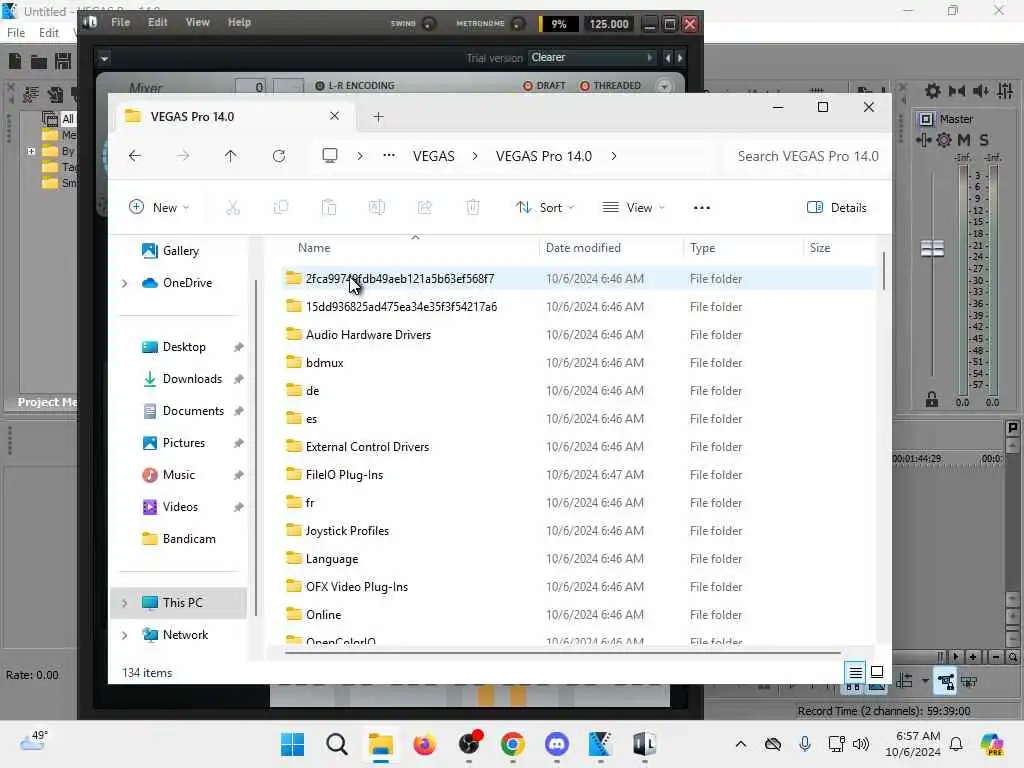Click the delete trash icon
The width and height of the screenshot is (1024, 768).
[473, 208]
